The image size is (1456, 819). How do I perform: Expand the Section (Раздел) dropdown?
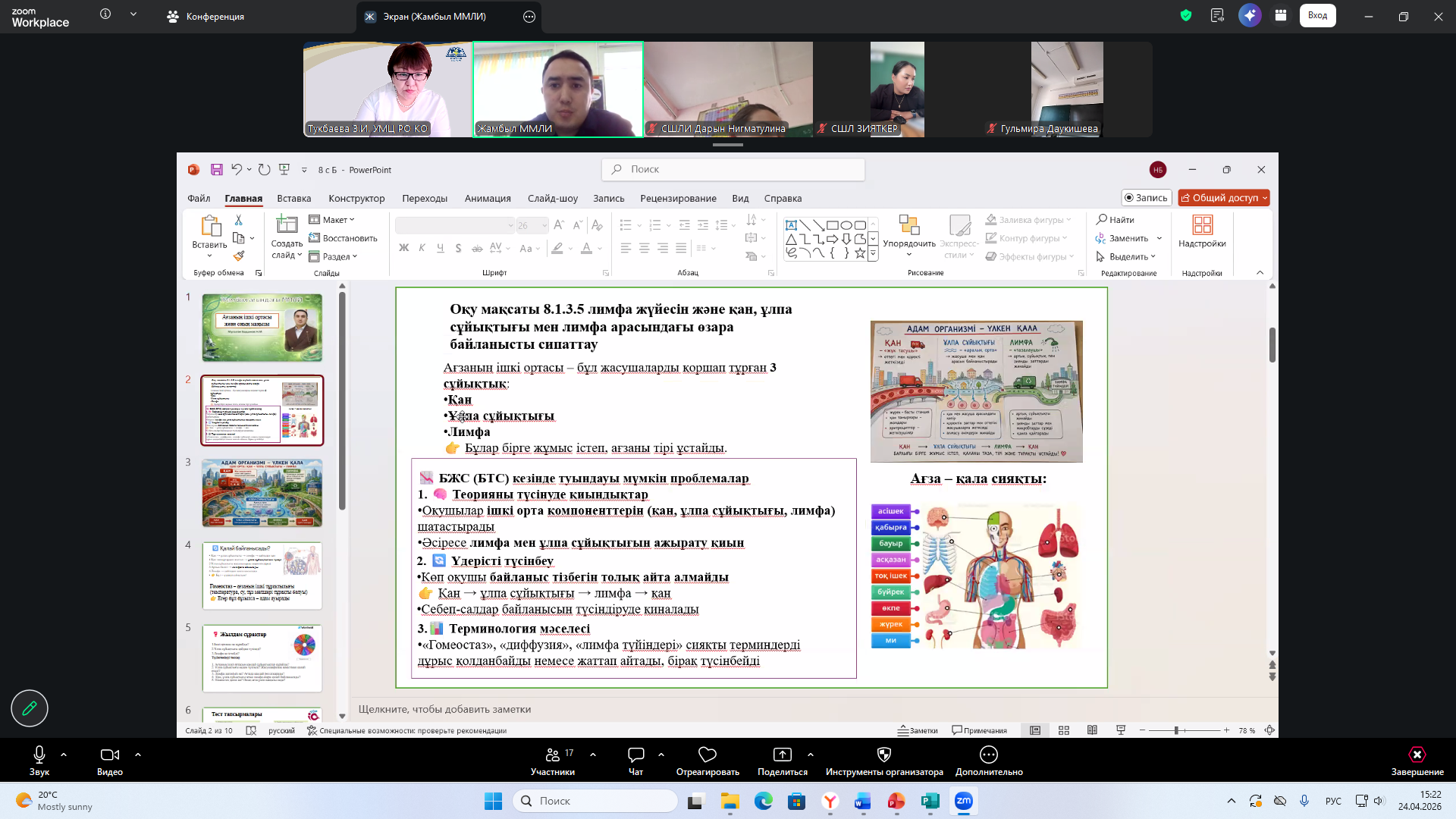tap(334, 256)
